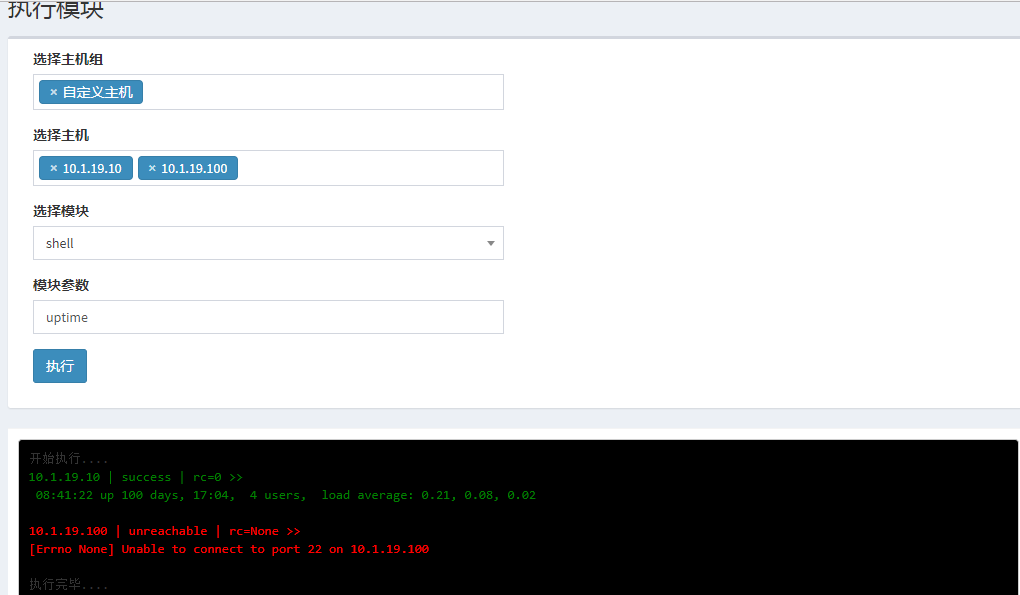Remove the 自定义主机 host group tag

click(x=54, y=92)
